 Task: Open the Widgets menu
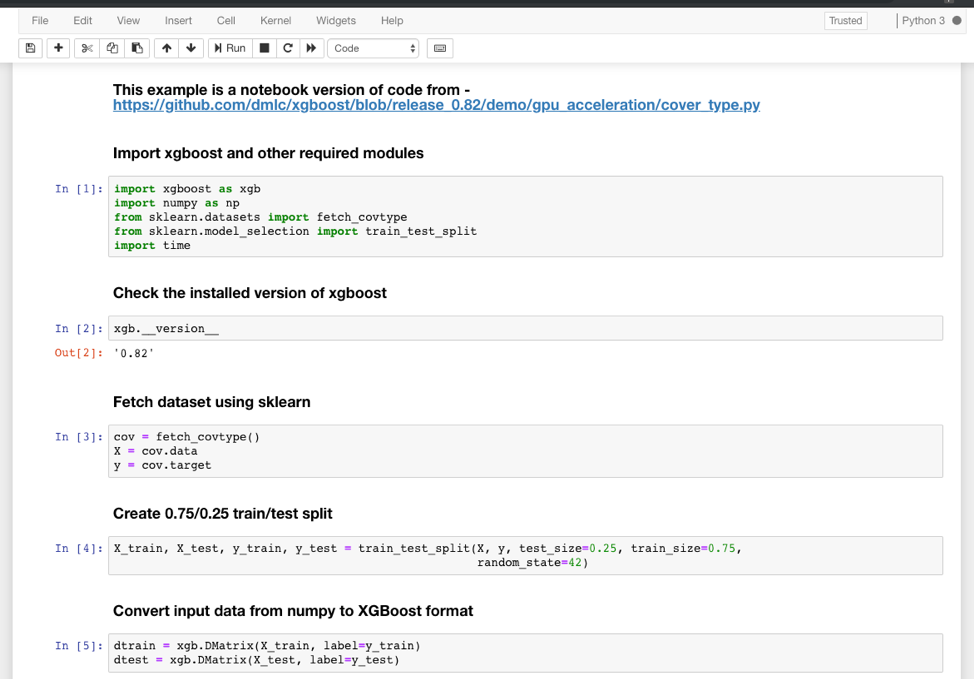click(336, 20)
